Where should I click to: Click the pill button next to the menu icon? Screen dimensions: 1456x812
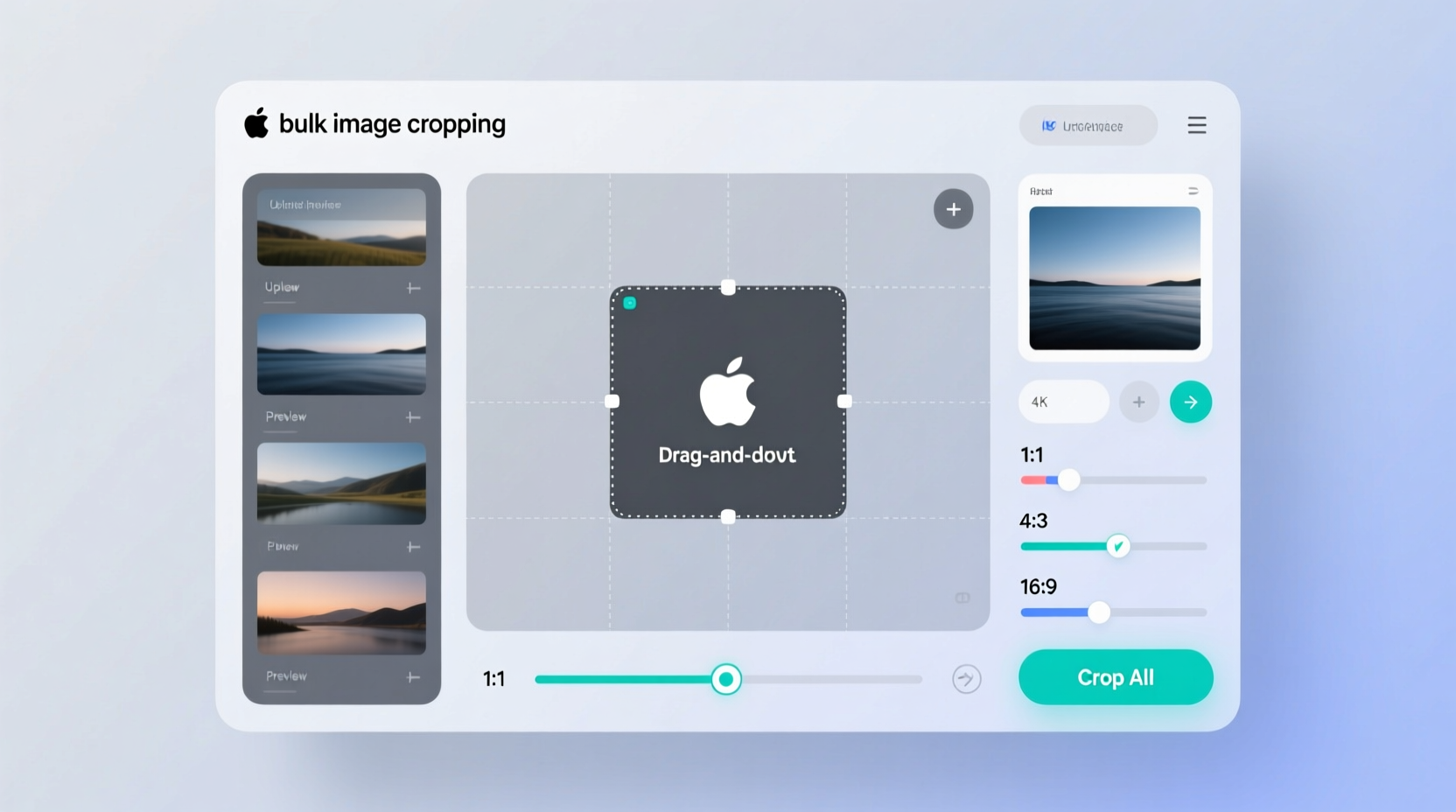[x=1088, y=126]
